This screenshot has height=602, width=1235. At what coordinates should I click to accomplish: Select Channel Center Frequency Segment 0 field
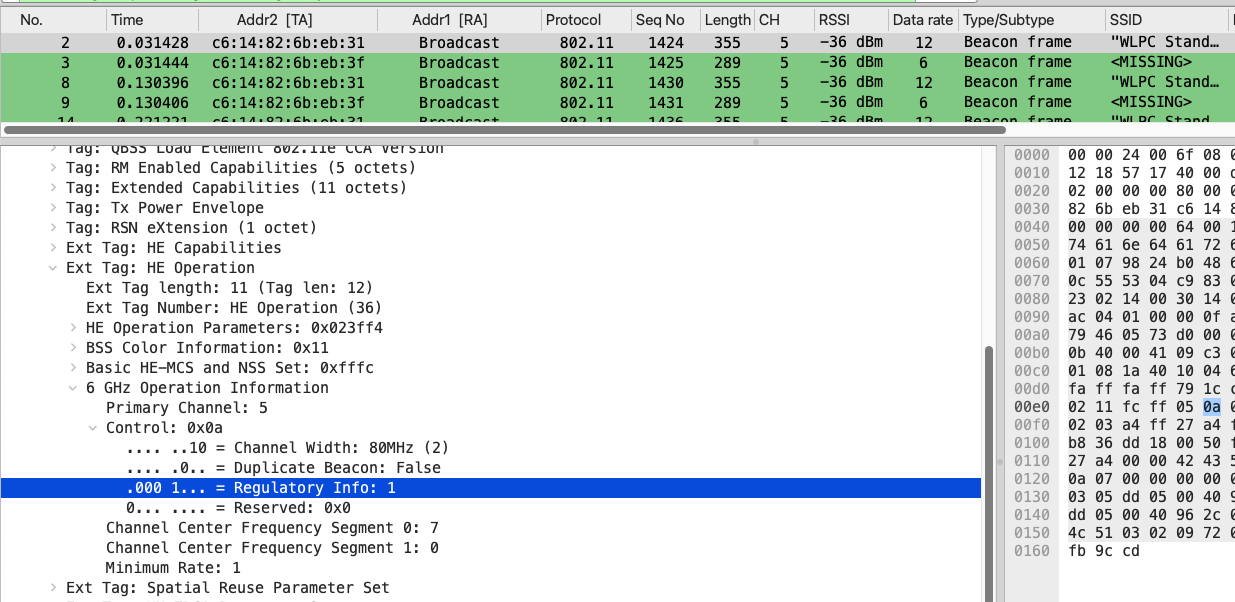[272, 528]
